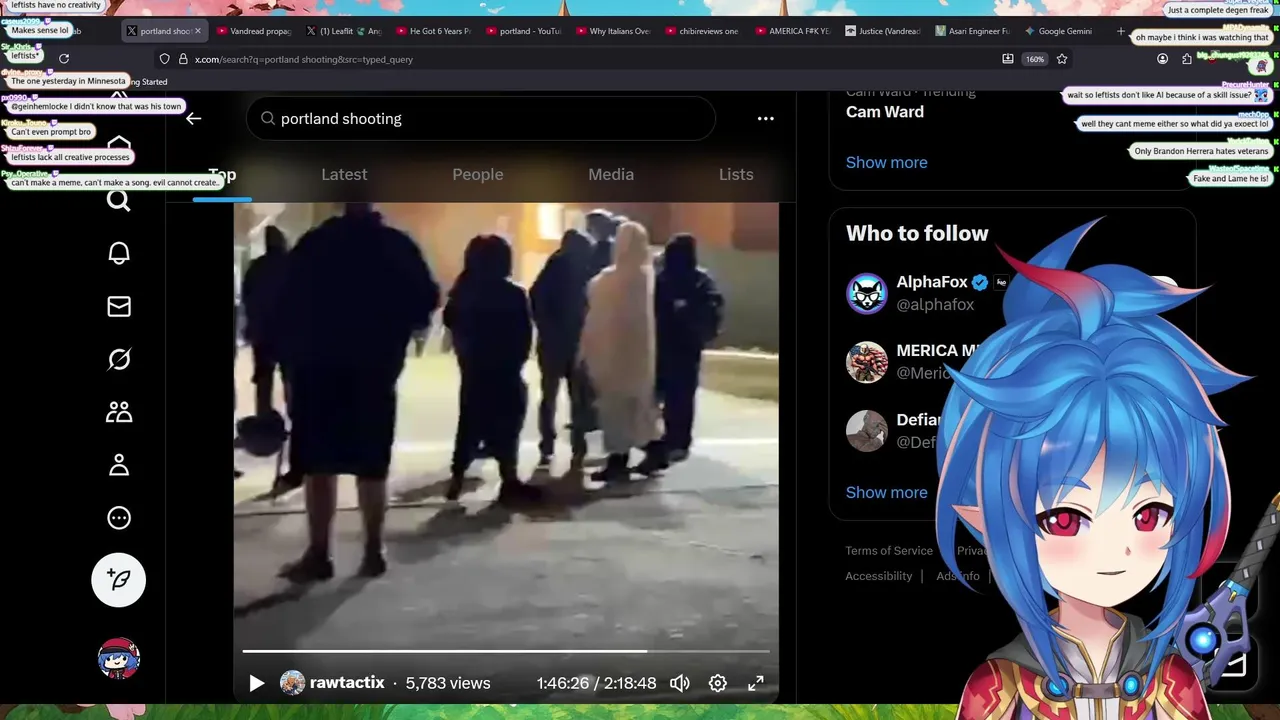Play the video

click(256, 683)
